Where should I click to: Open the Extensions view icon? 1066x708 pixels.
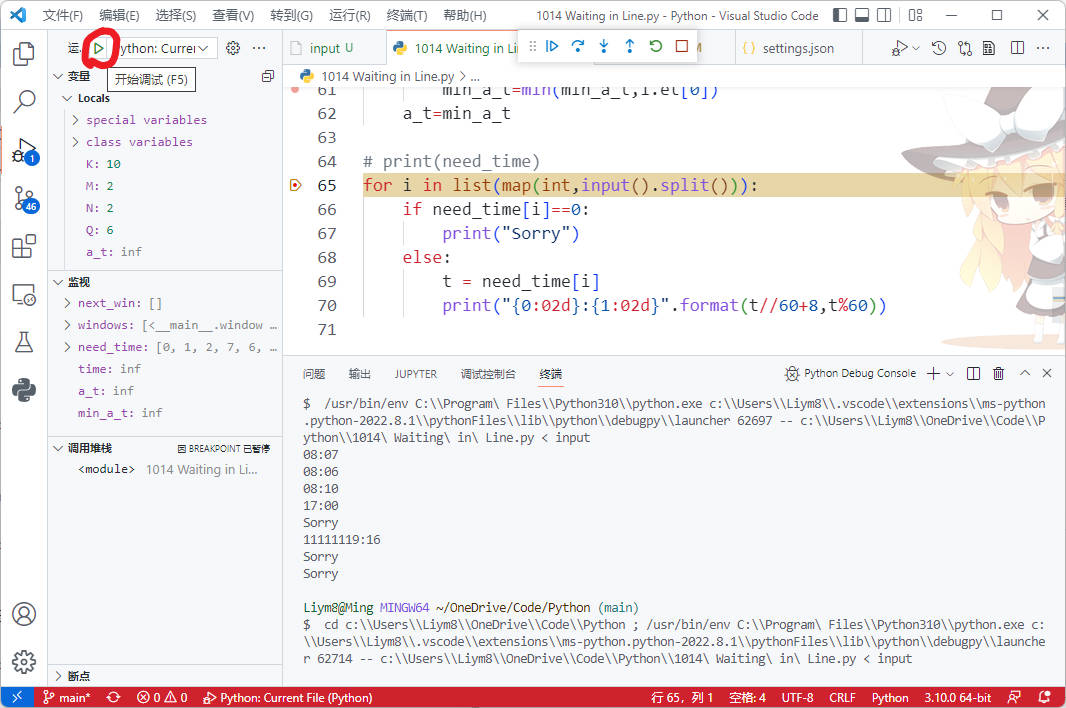(x=24, y=247)
